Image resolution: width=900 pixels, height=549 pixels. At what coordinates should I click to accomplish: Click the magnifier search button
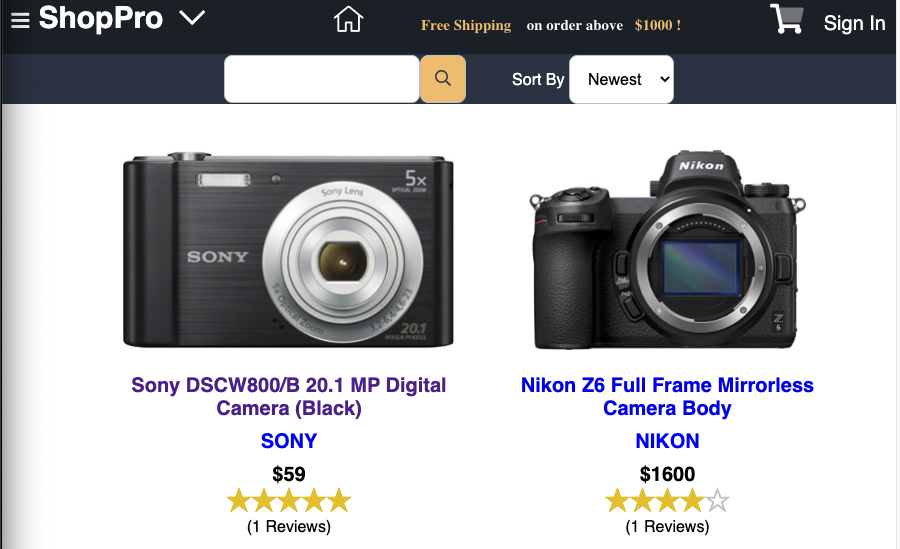(x=443, y=79)
